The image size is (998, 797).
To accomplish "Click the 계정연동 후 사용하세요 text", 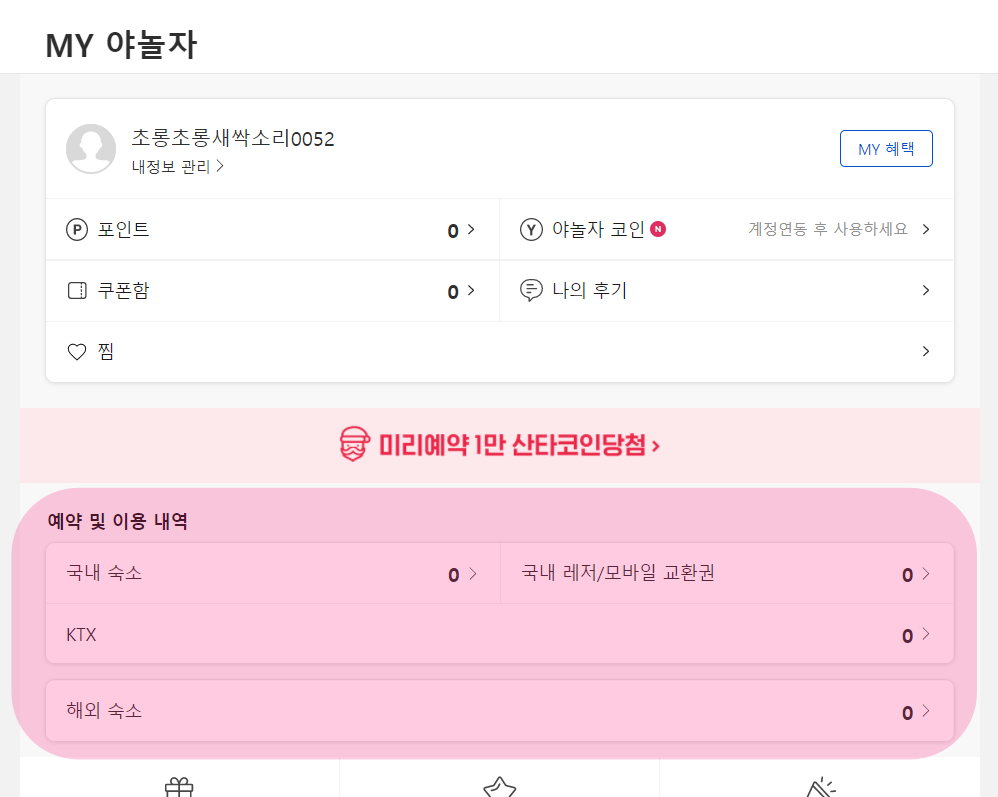I will click(x=827, y=229).
